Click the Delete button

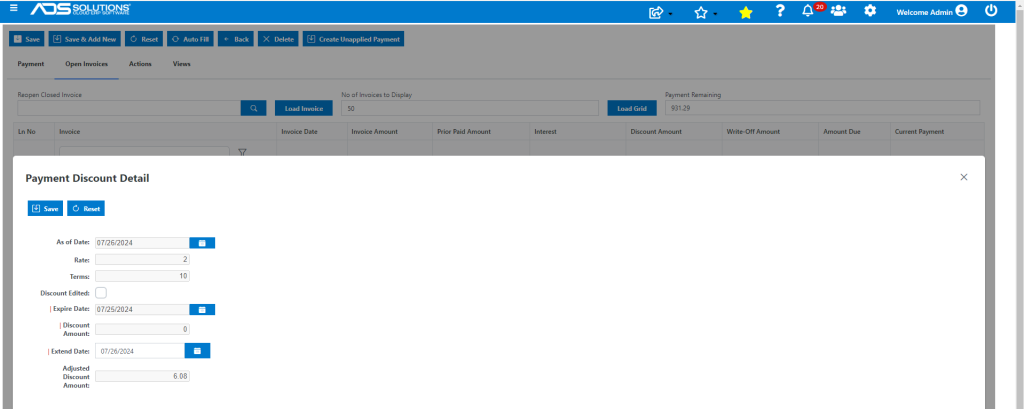[x=278, y=39]
